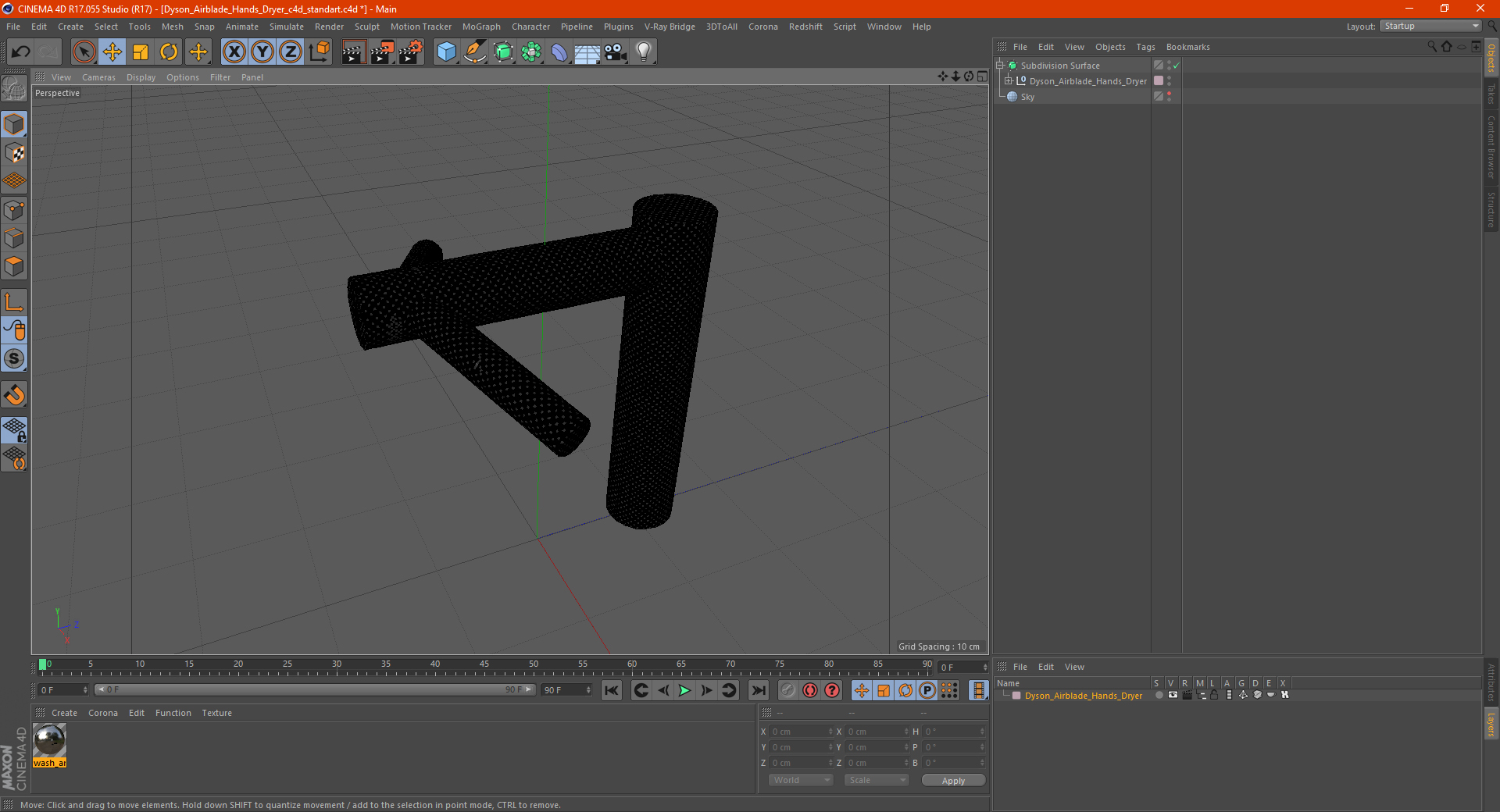Switch to Polygons mode icon
1500x812 pixels.
point(14,266)
